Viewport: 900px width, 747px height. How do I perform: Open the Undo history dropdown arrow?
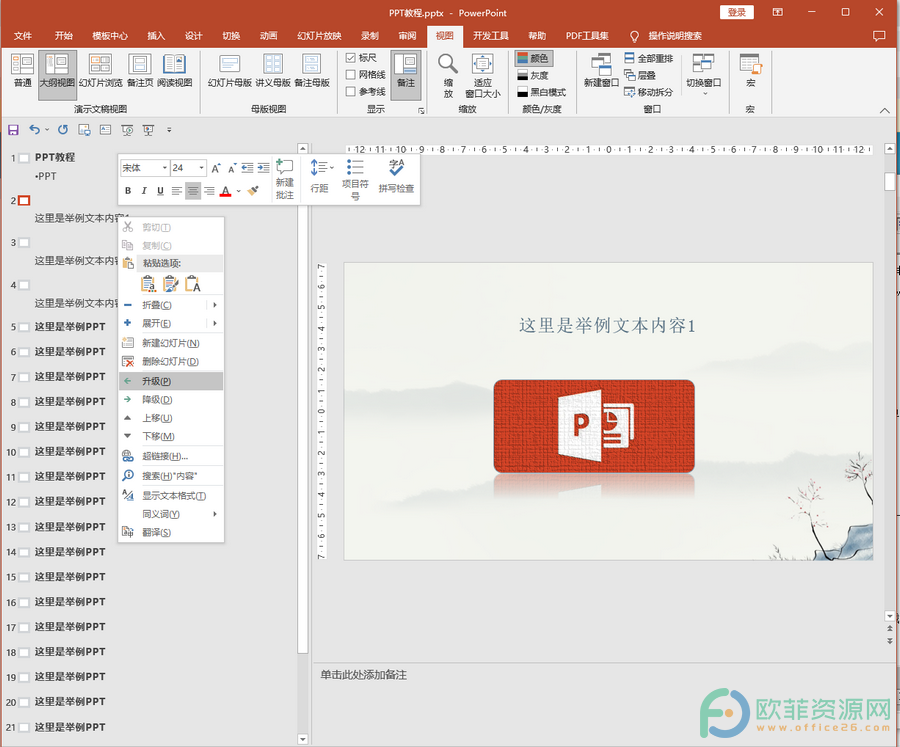47,130
